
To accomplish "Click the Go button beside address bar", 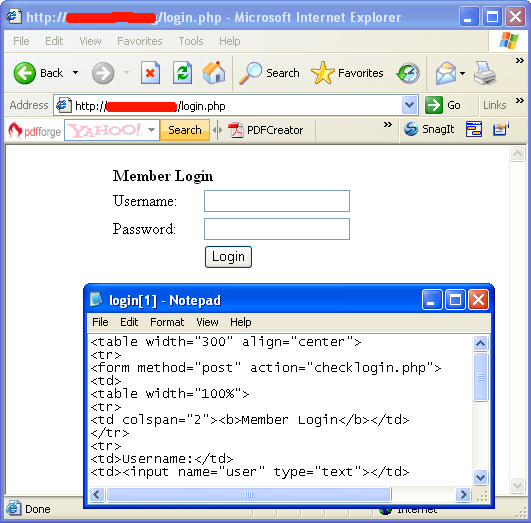I will (443, 105).
